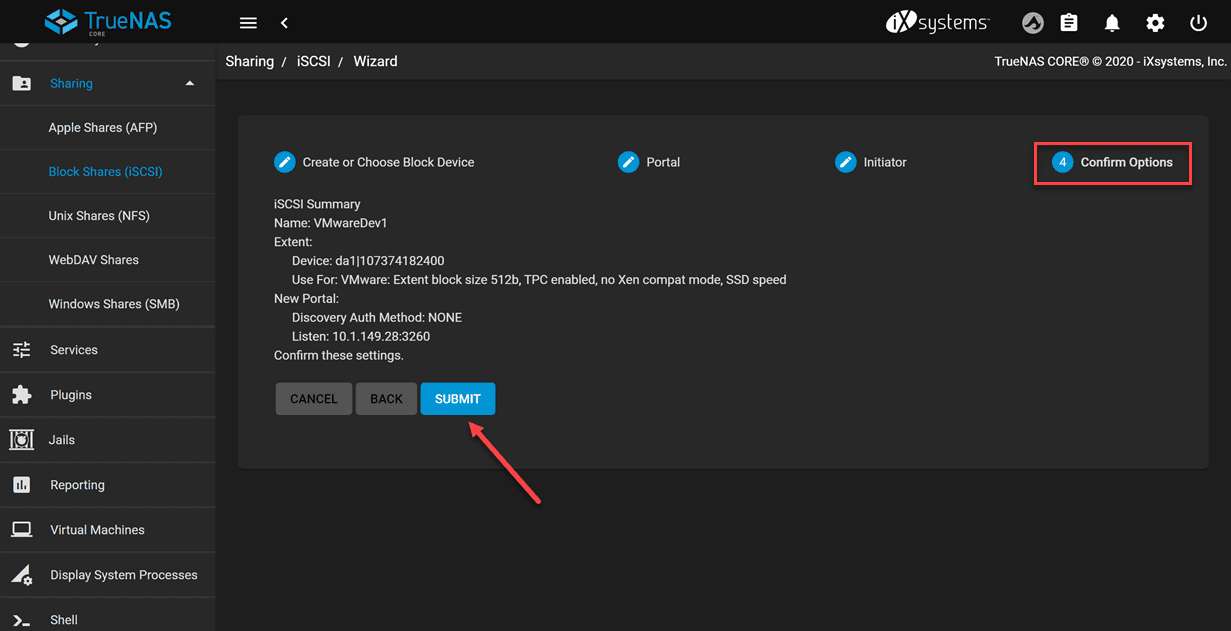Screen dimensions: 1231x631
Task: Click the pencil icon for Portal step
Action: [x=628, y=162]
